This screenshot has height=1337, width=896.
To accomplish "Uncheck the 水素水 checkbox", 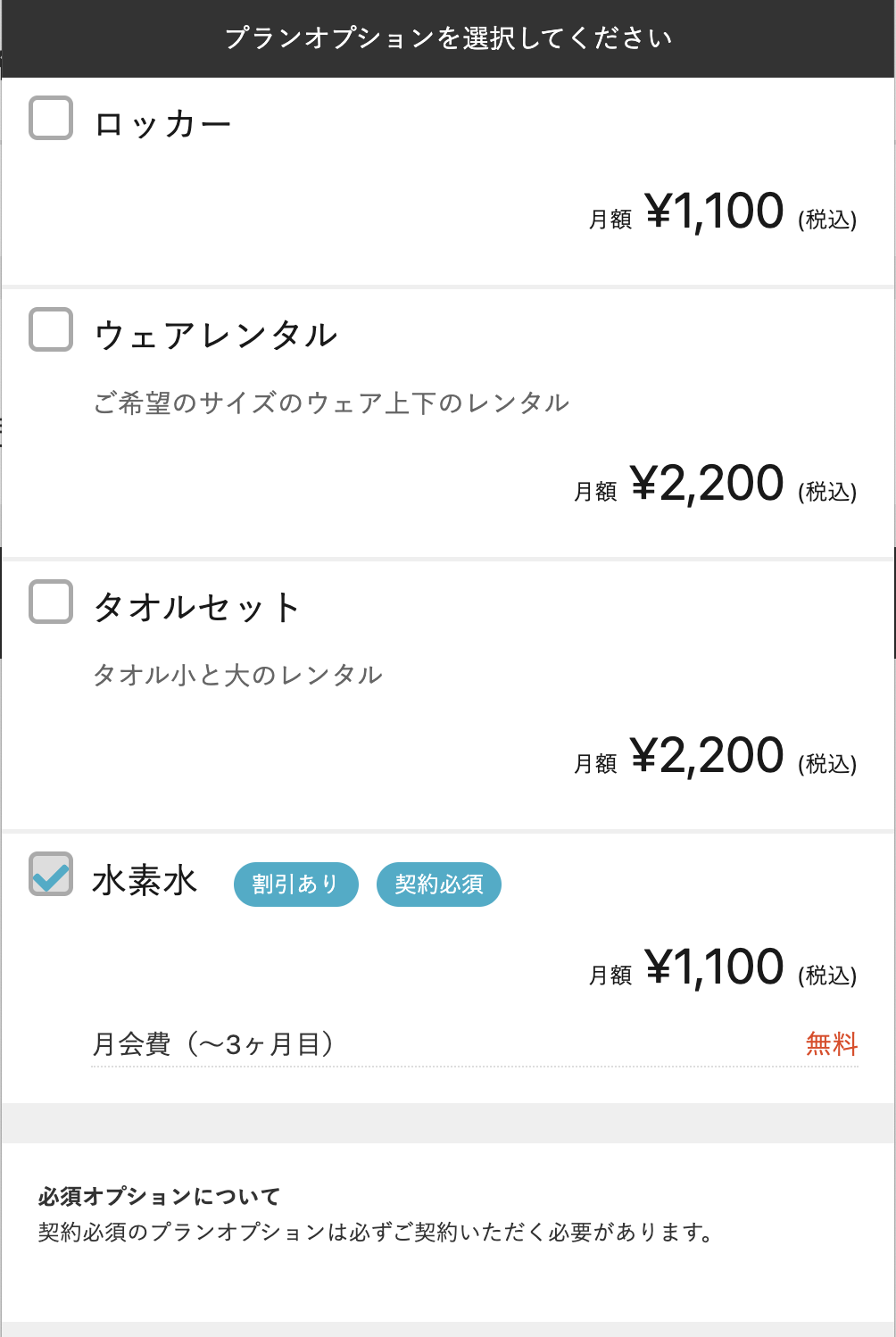I will (51, 874).
